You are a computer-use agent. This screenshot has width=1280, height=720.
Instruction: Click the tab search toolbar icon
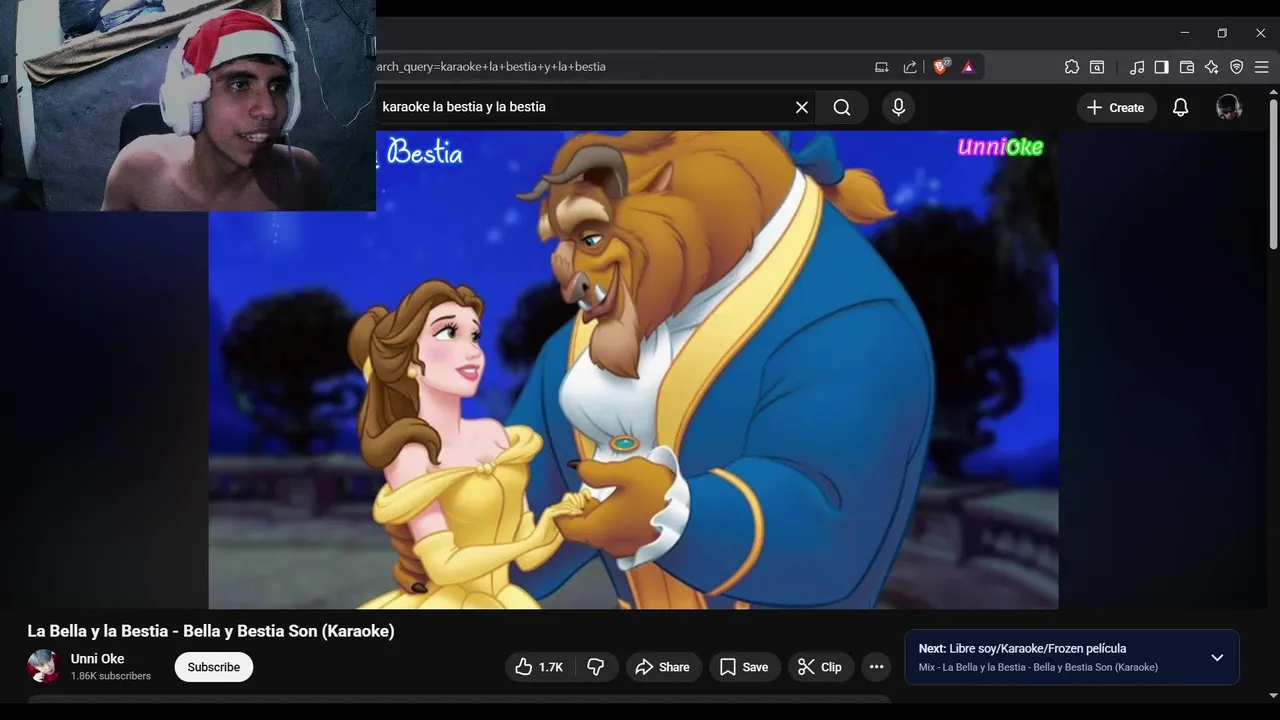tap(1097, 67)
